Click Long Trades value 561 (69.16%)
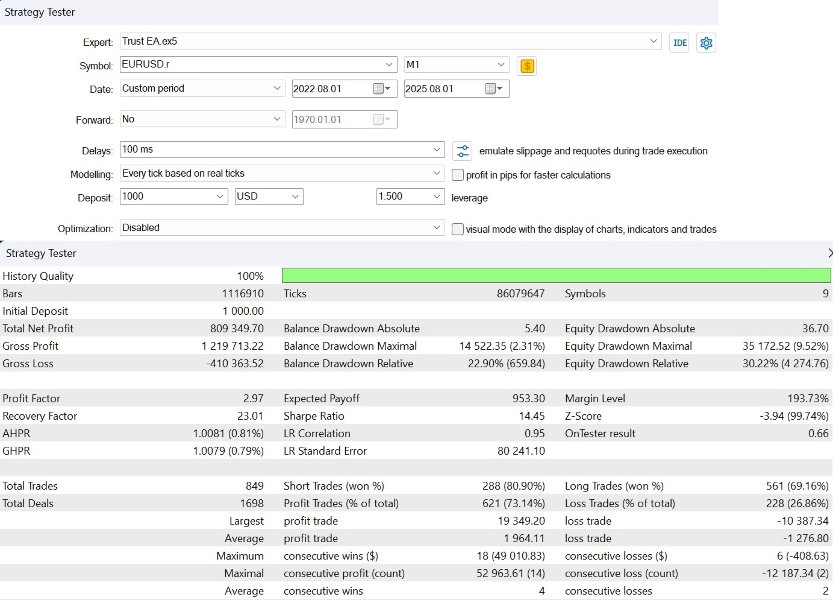The image size is (833, 600). [797, 486]
